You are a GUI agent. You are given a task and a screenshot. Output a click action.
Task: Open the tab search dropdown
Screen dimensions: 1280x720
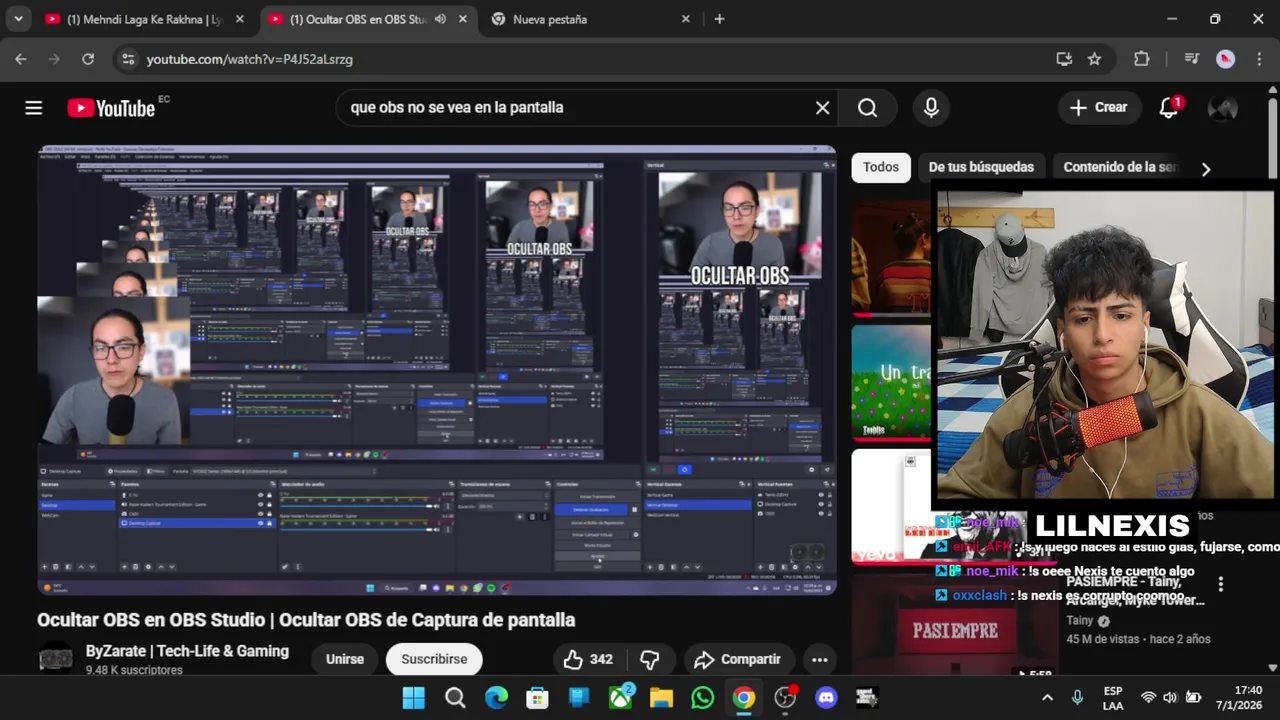18,19
